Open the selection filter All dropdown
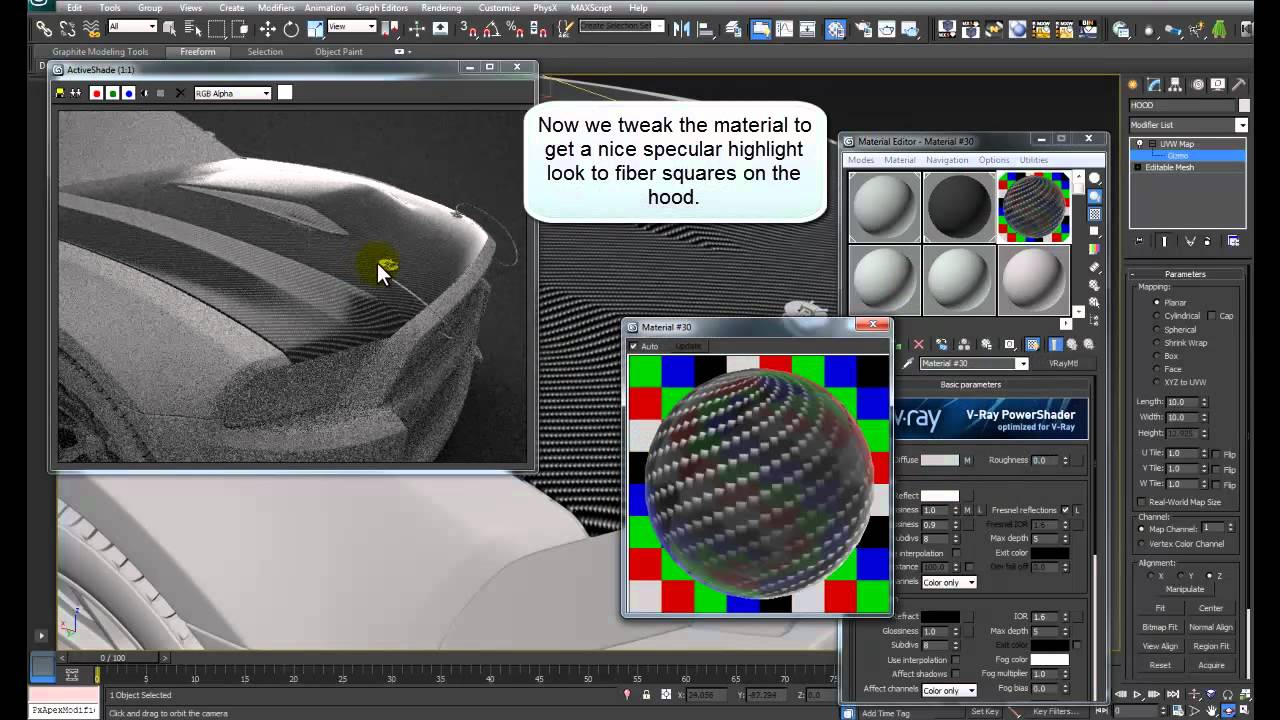 click(x=133, y=26)
